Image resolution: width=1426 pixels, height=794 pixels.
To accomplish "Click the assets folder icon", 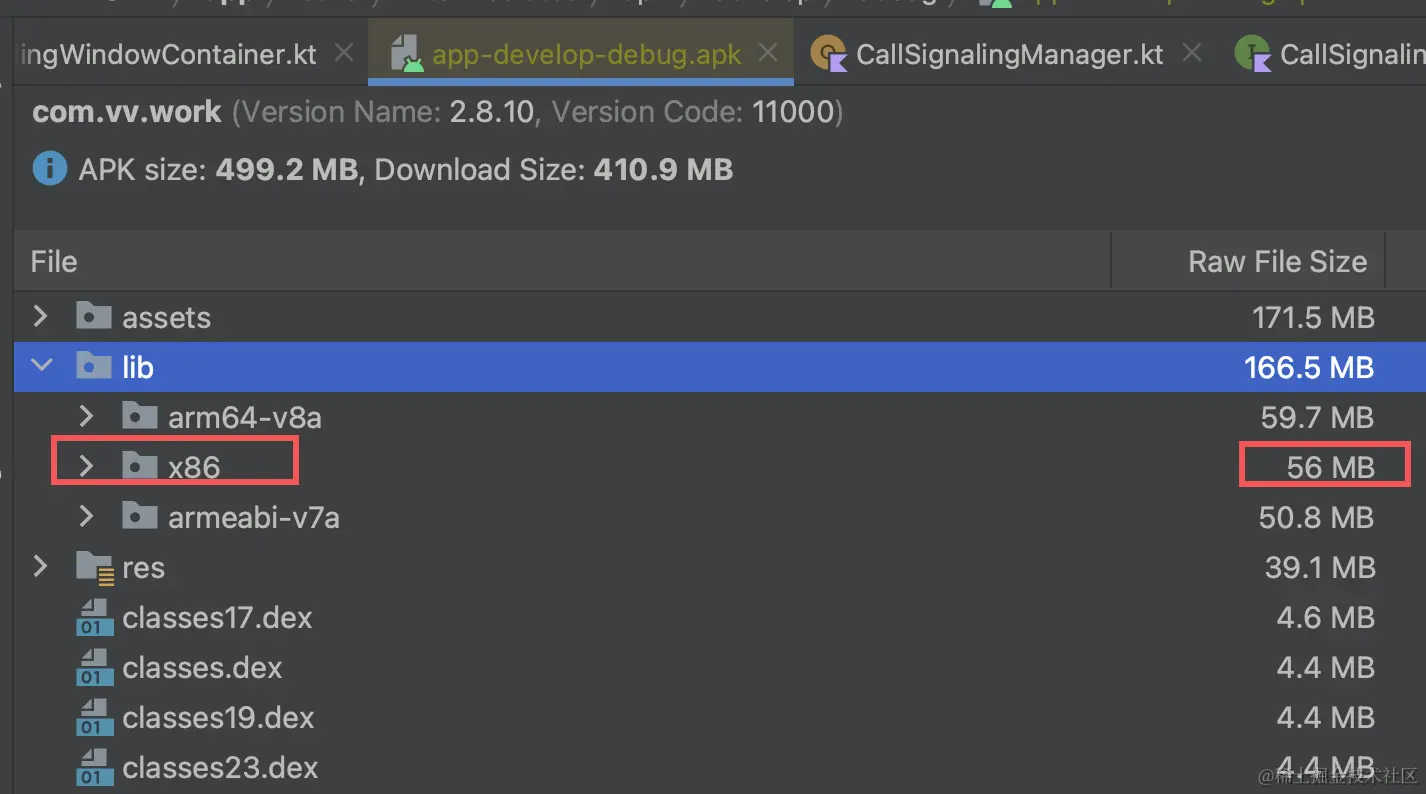I will point(93,318).
